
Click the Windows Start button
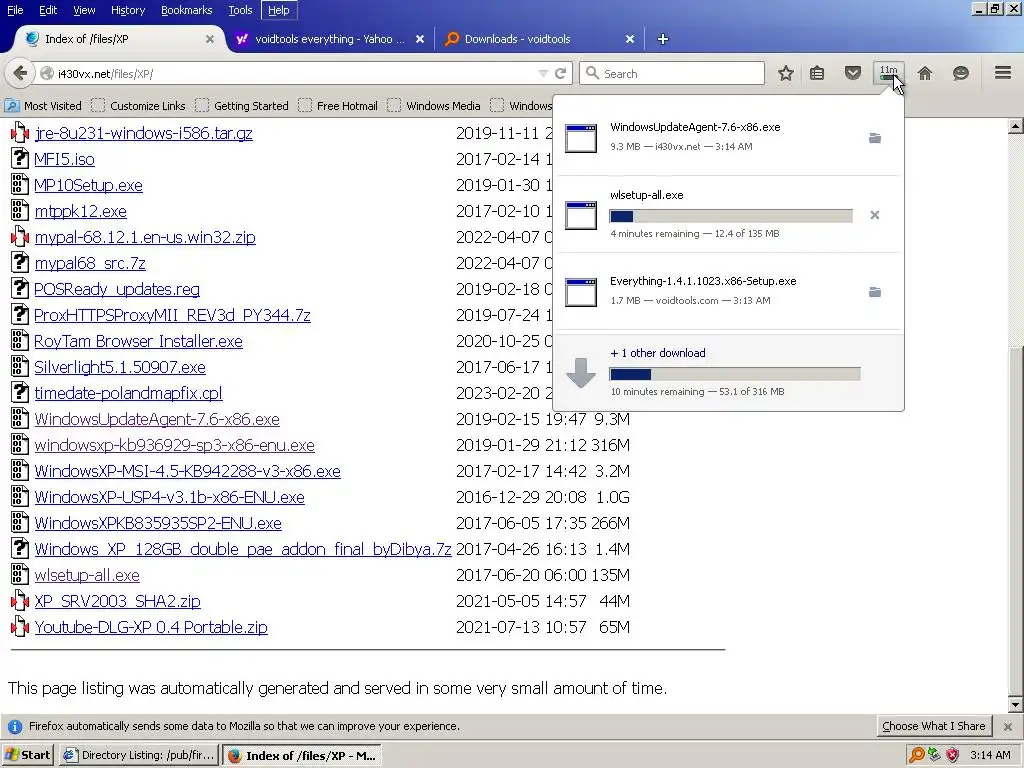(27, 755)
